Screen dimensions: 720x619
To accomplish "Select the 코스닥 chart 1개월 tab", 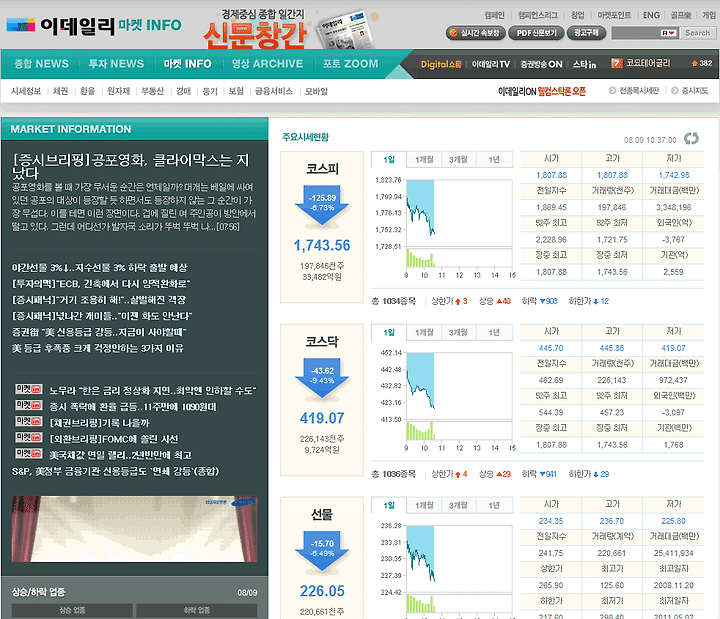I will [424, 332].
